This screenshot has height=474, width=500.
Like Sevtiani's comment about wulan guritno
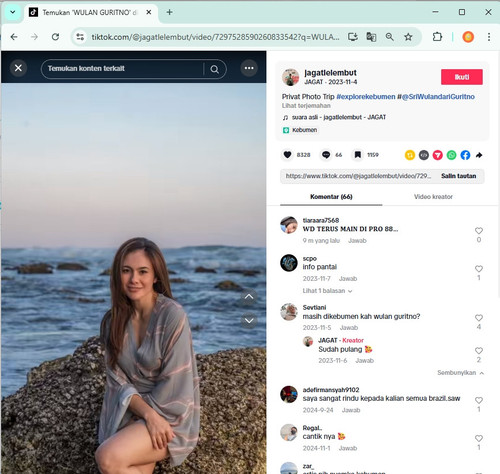[479, 318]
